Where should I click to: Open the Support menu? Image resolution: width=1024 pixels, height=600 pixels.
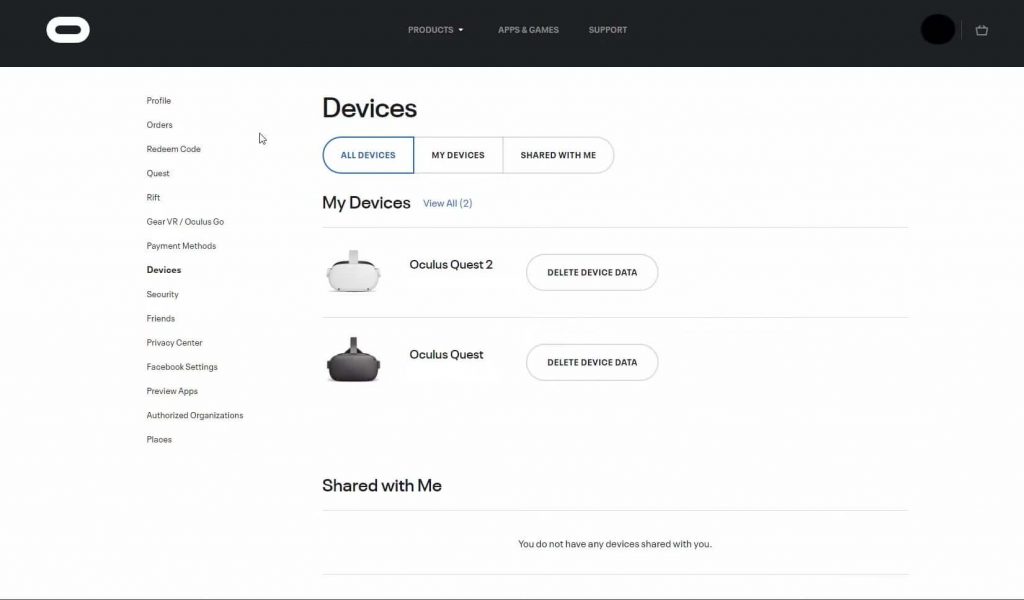point(607,30)
